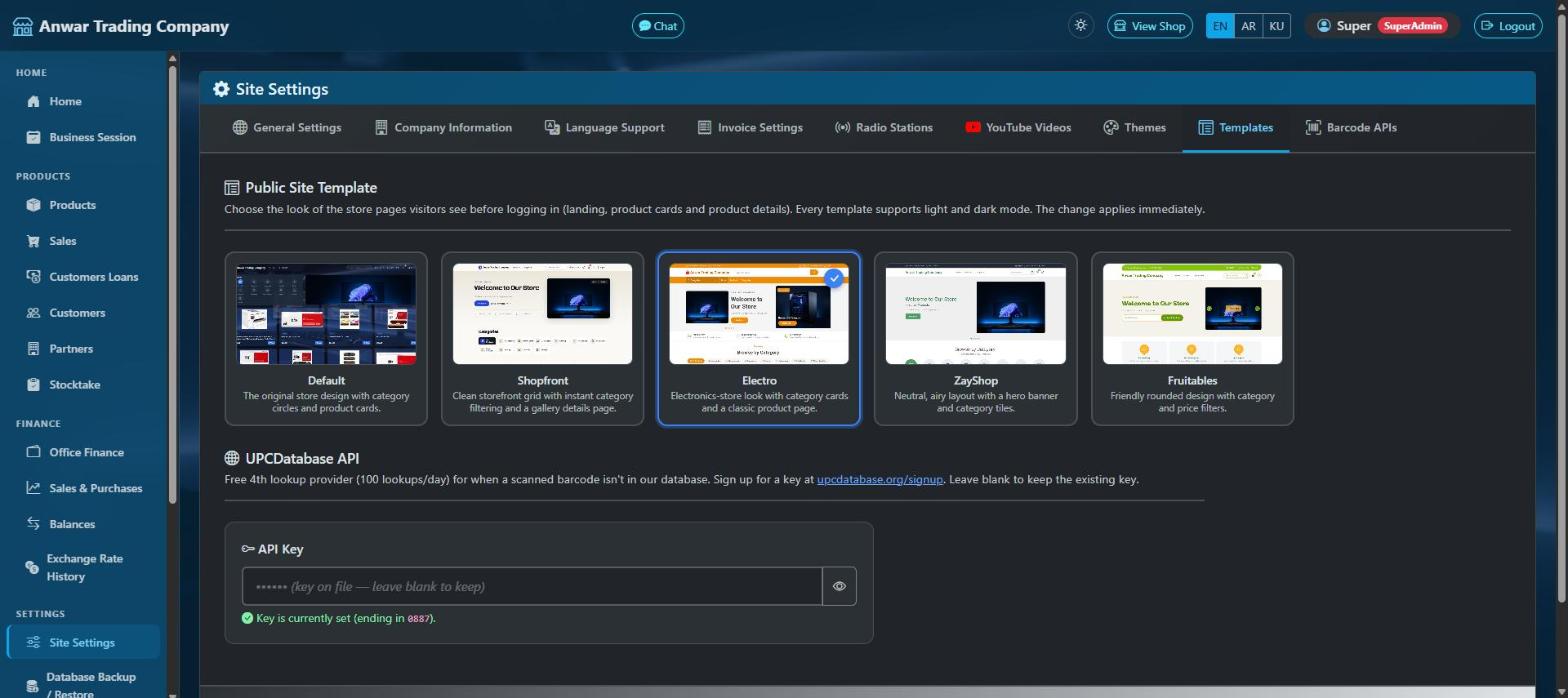
Task: Switch to Language Support tab
Action: [604, 128]
